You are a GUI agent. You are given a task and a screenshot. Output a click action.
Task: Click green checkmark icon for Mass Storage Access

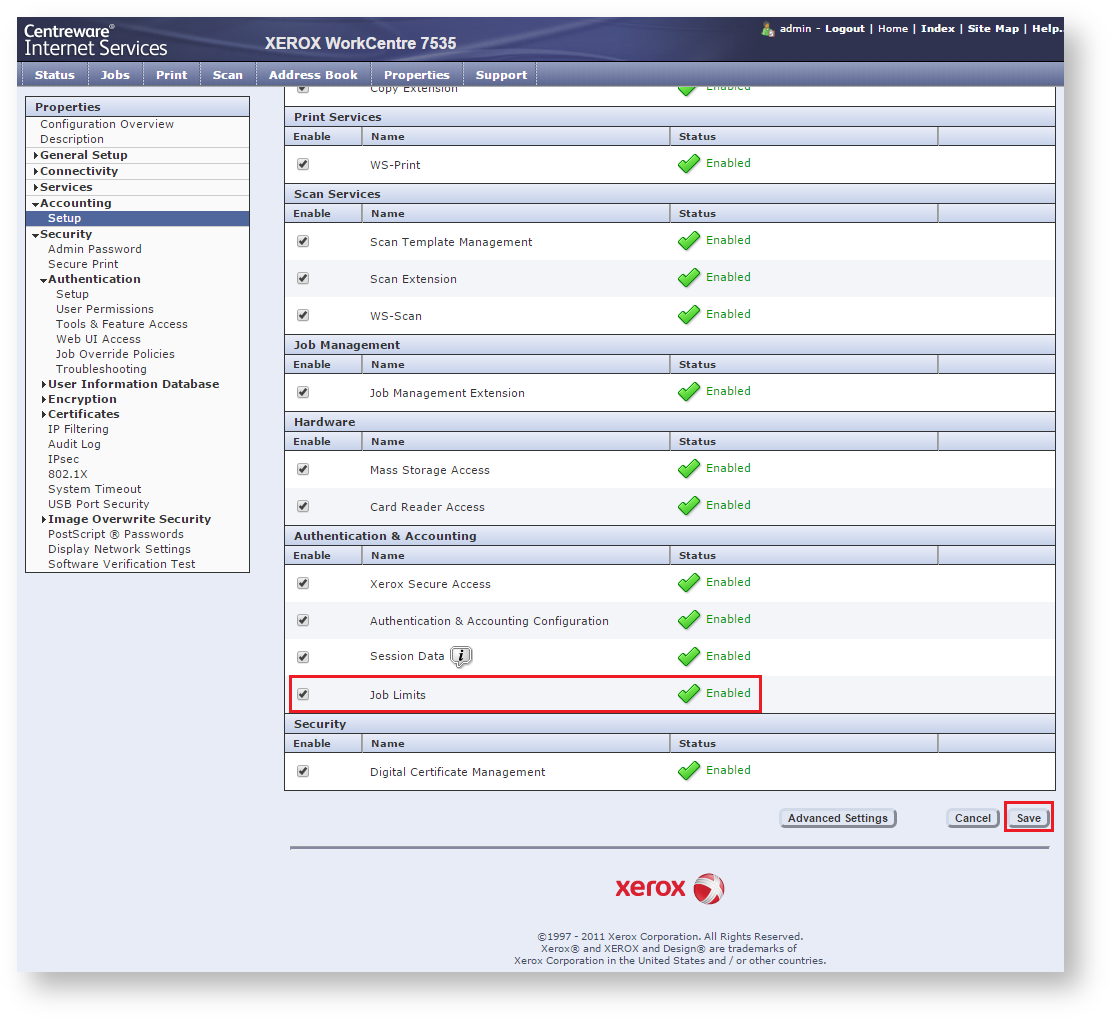pos(689,469)
